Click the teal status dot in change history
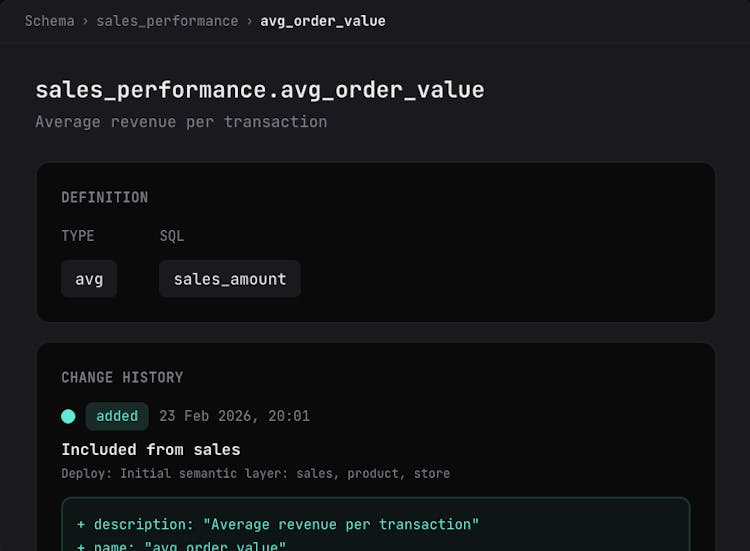This screenshot has height=551, width=750. pyautogui.click(x=68, y=416)
